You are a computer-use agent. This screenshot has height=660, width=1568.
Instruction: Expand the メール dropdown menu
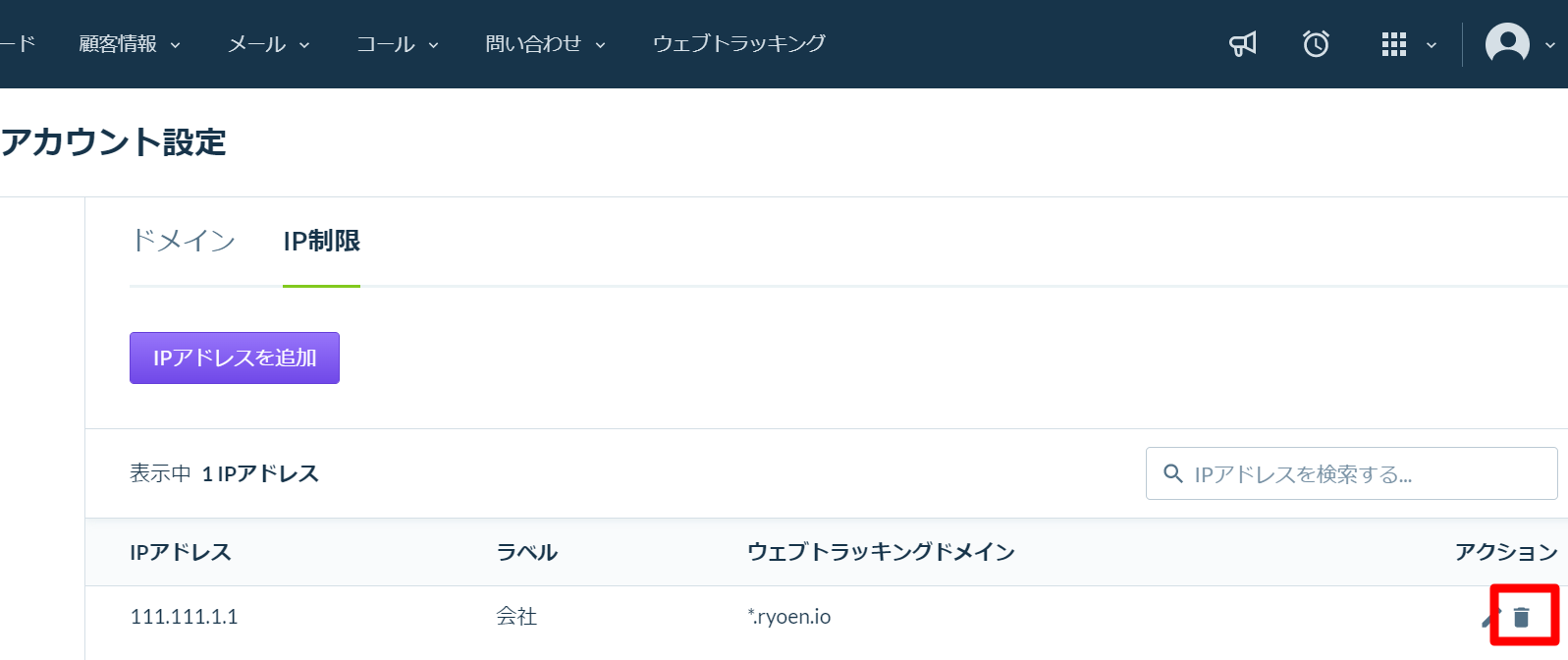click(269, 44)
